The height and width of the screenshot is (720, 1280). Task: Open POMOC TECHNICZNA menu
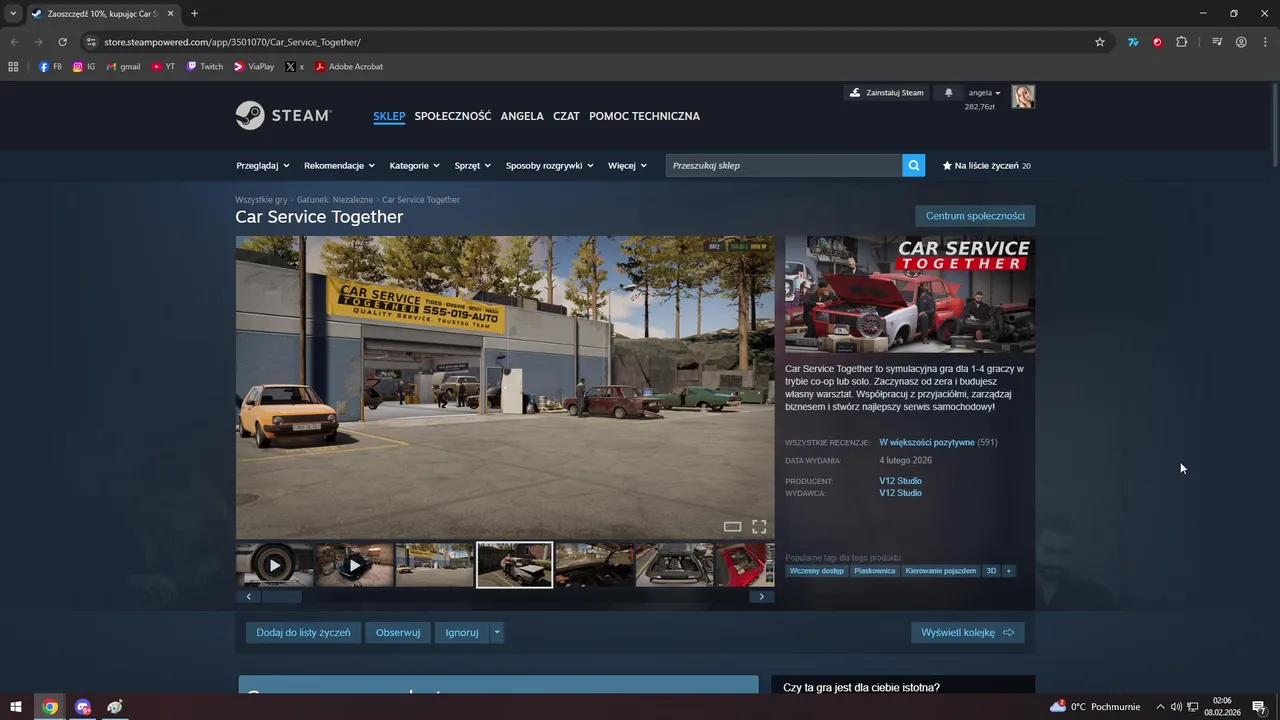tap(645, 116)
